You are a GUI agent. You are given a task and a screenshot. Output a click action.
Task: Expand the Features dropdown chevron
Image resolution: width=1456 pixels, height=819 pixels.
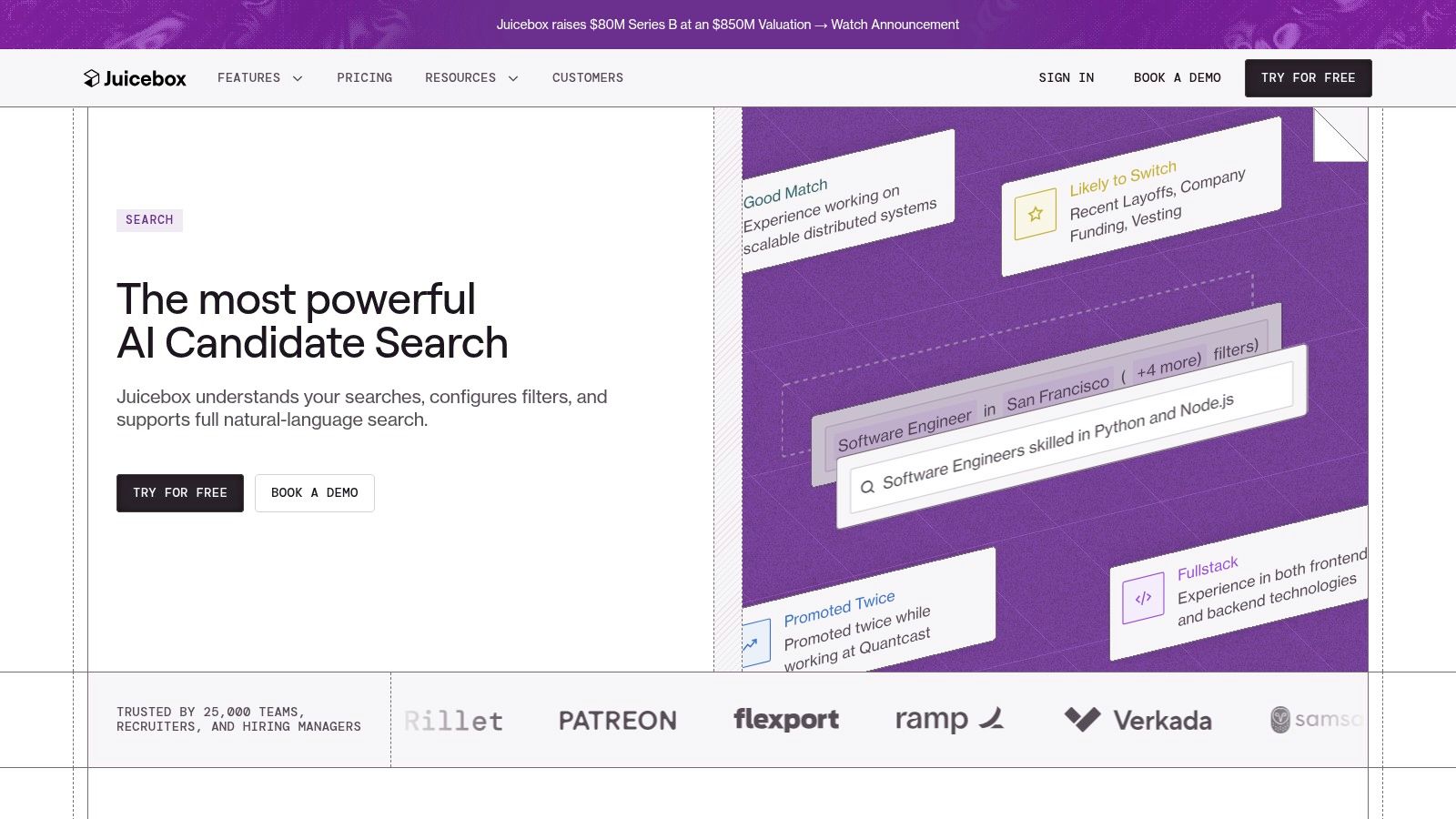pos(298,78)
